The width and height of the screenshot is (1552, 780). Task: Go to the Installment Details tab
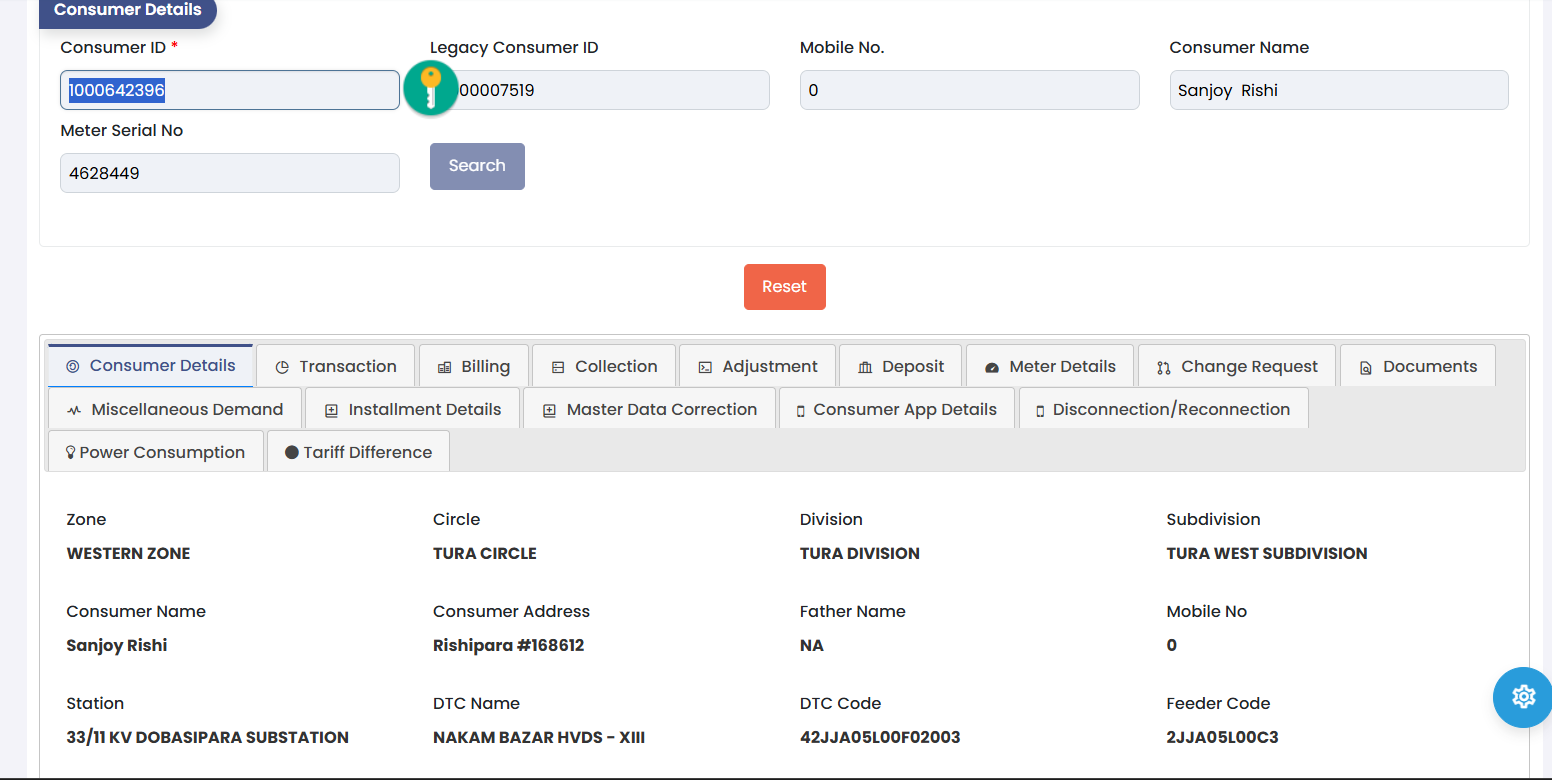[413, 409]
